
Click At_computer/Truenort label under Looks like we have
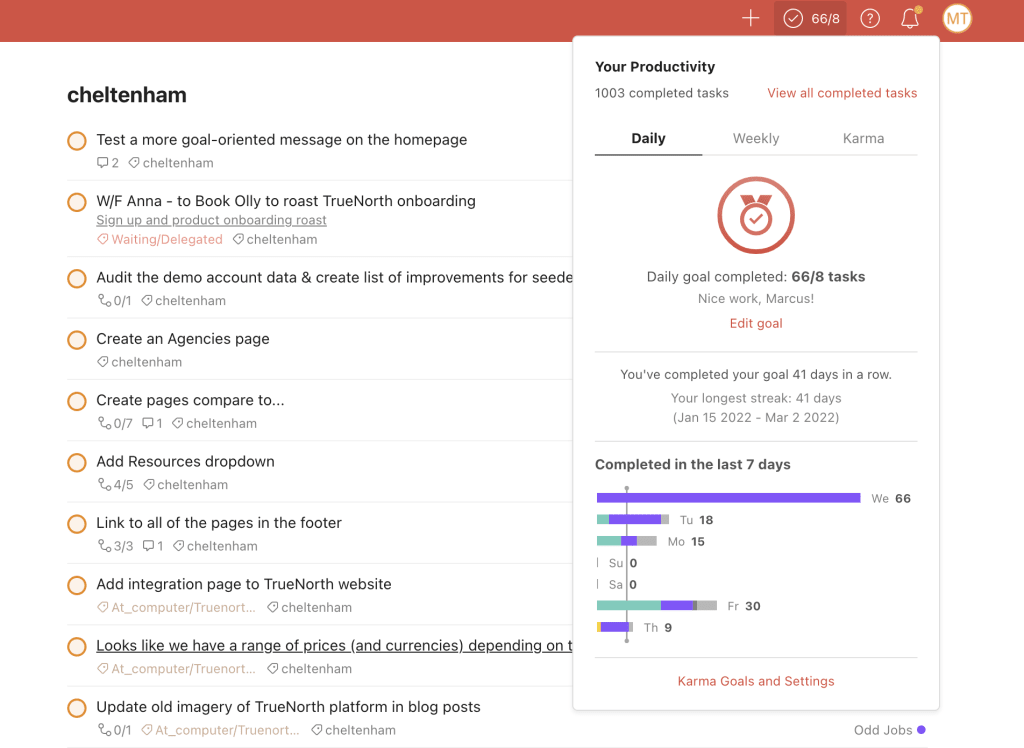pyautogui.click(x=176, y=669)
